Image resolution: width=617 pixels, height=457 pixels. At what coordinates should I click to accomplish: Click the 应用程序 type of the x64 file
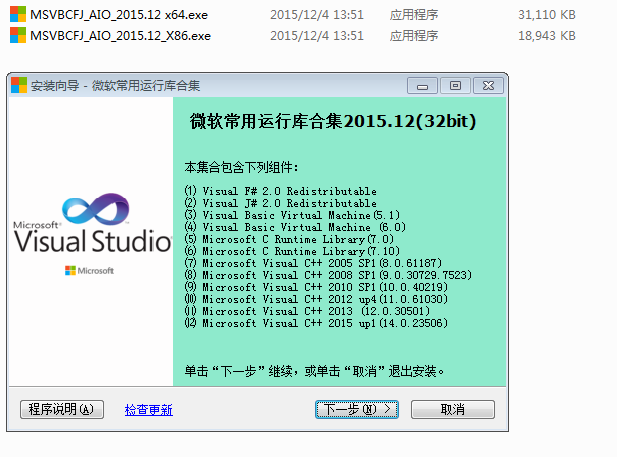tap(414, 15)
